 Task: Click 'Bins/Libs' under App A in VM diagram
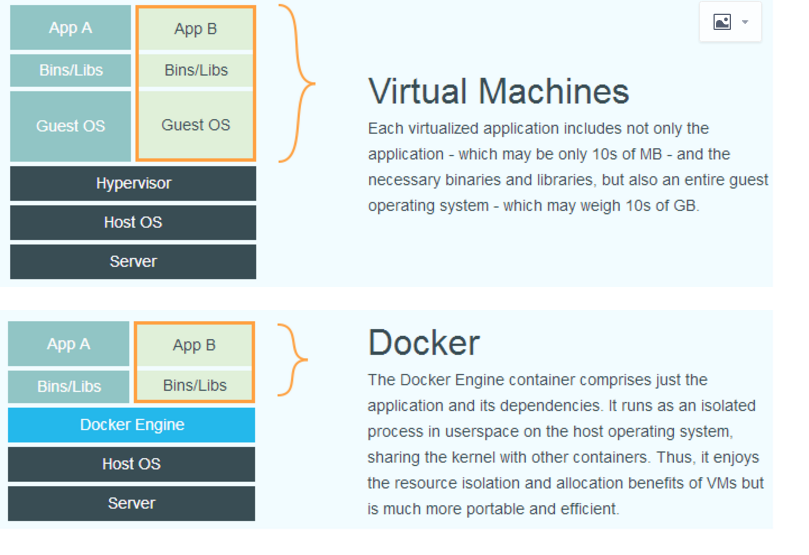(x=71, y=70)
